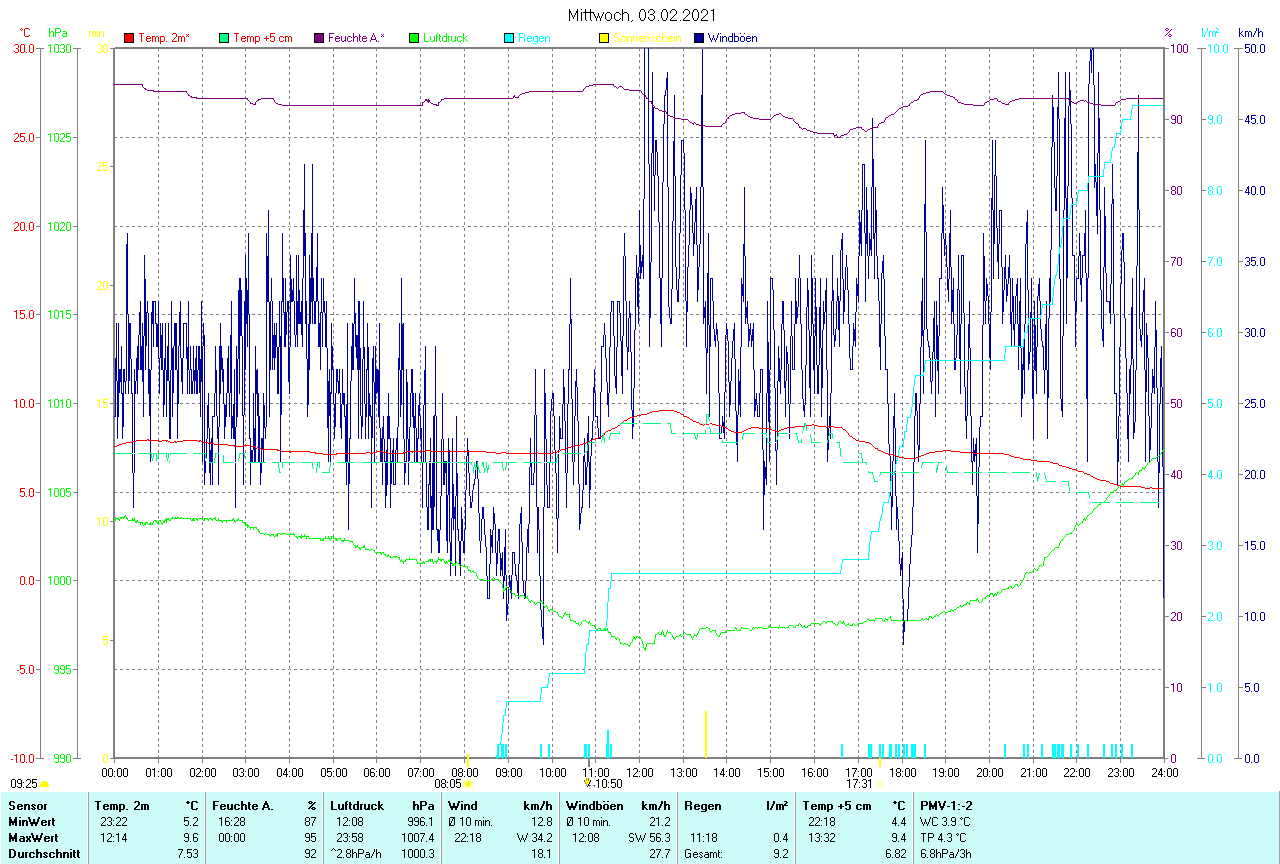Image resolution: width=1280 pixels, height=864 pixels.
Task: Click the yellow Sonnenschein legend swatch
Action: click(x=604, y=38)
